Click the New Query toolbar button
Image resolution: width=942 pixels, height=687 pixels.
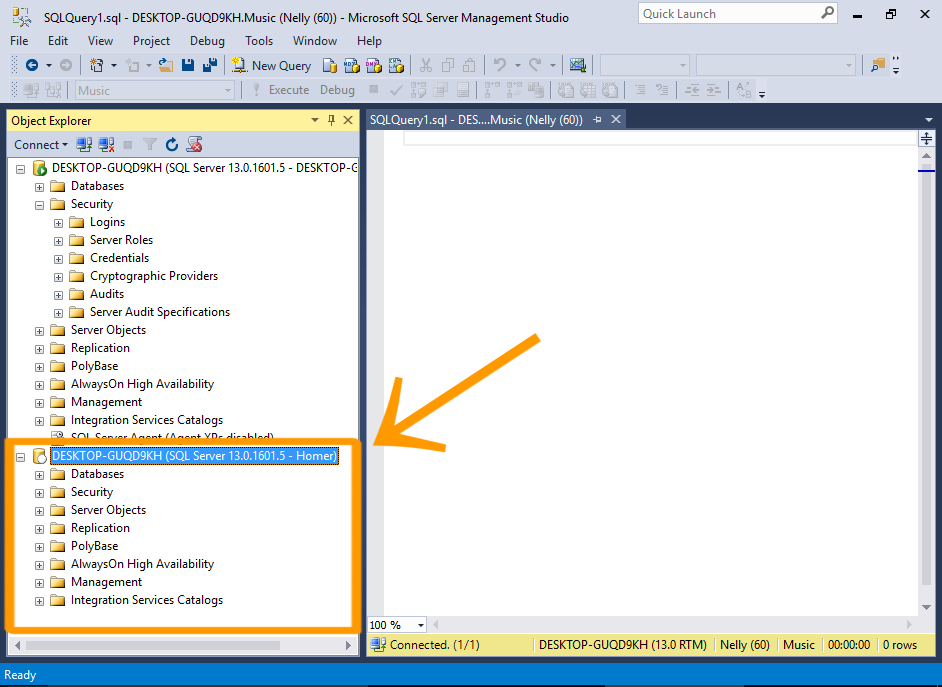pos(272,65)
